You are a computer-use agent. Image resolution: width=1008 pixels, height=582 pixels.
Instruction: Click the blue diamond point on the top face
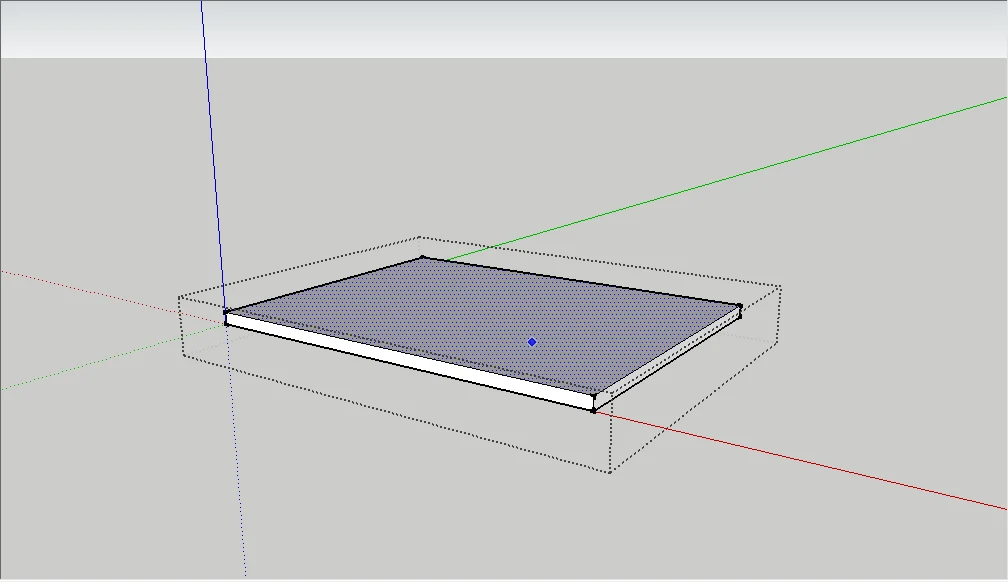(x=532, y=342)
